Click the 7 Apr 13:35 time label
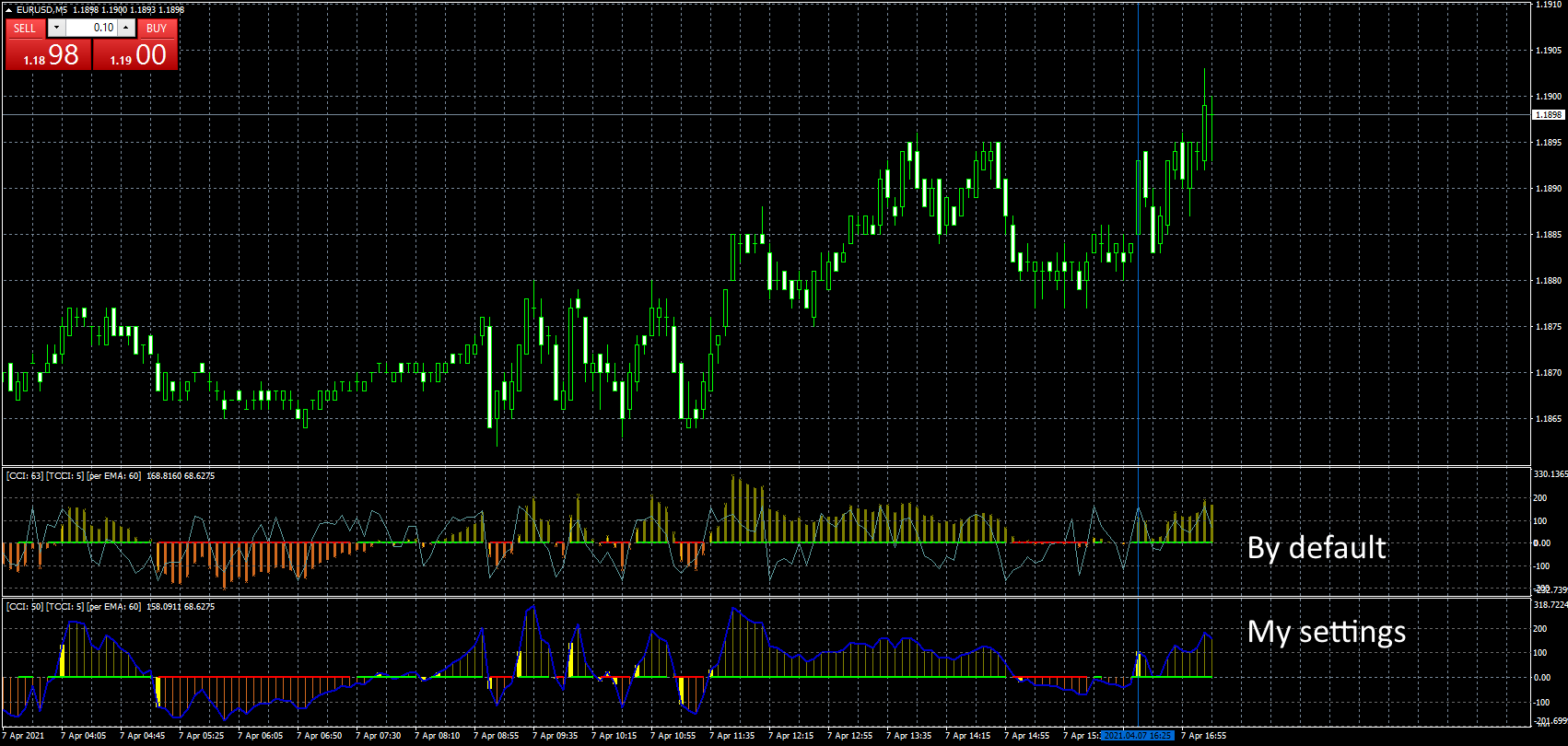1568x746 pixels. click(x=908, y=736)
